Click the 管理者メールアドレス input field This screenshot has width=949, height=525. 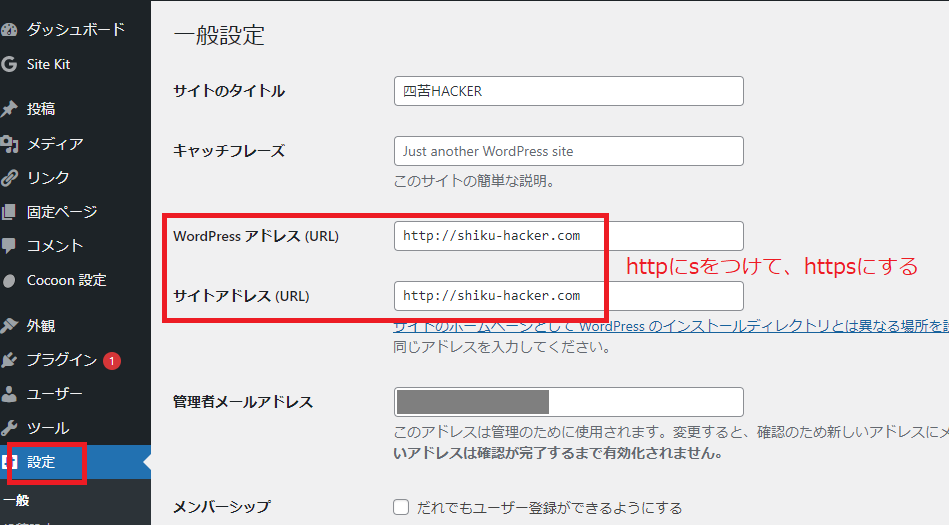point(568,401)
